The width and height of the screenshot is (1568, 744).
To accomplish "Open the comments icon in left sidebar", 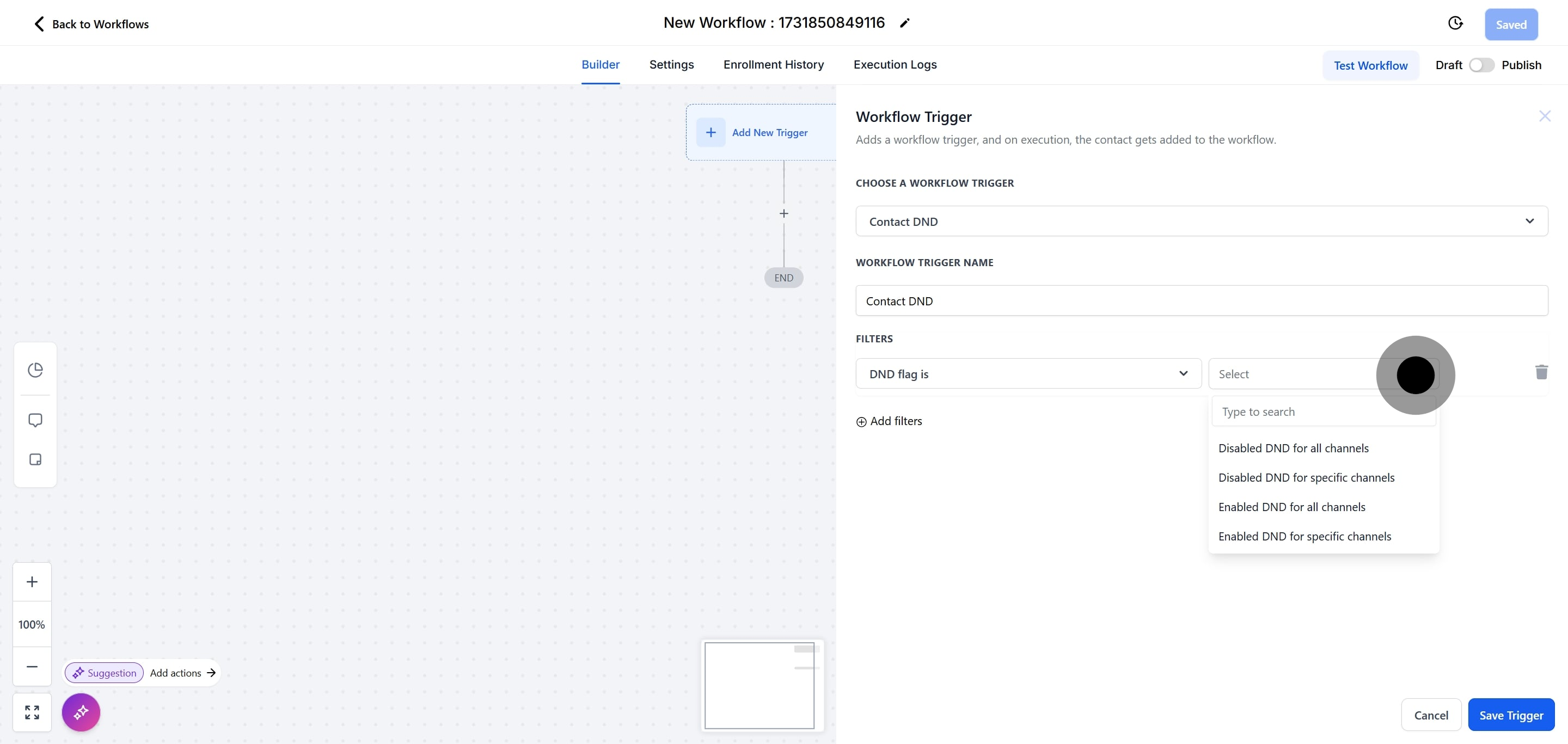I will point(35,420).
